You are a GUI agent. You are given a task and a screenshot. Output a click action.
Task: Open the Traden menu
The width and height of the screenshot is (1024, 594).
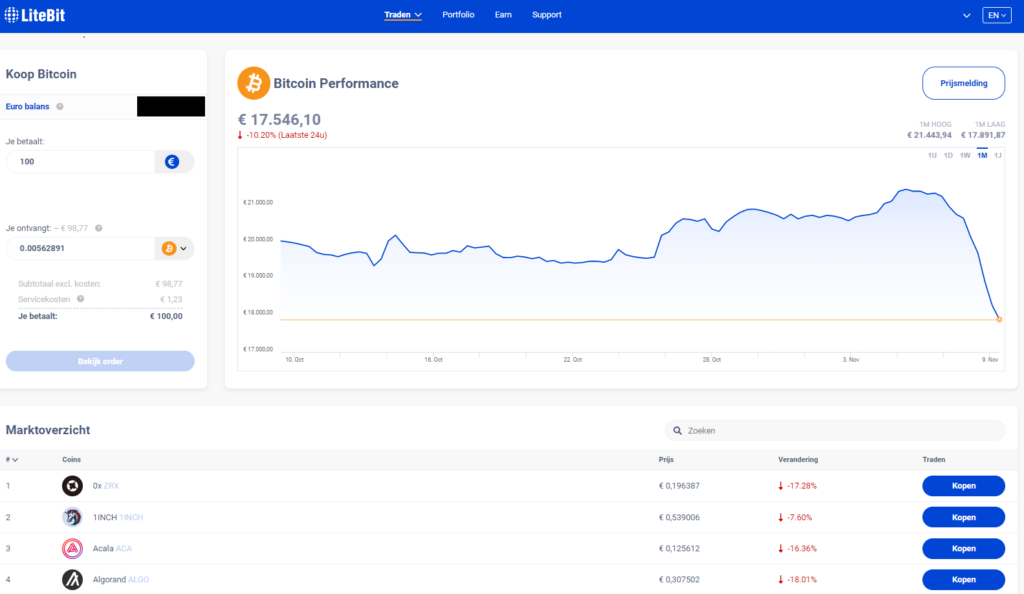(403, 15)
